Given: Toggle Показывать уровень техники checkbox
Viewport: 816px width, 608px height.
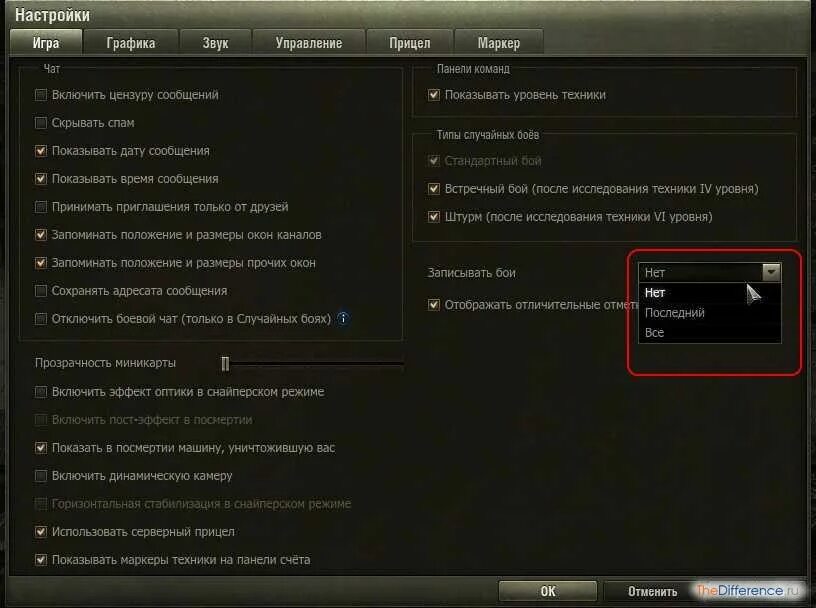Looking at the screenshot, I should point(434,95).
